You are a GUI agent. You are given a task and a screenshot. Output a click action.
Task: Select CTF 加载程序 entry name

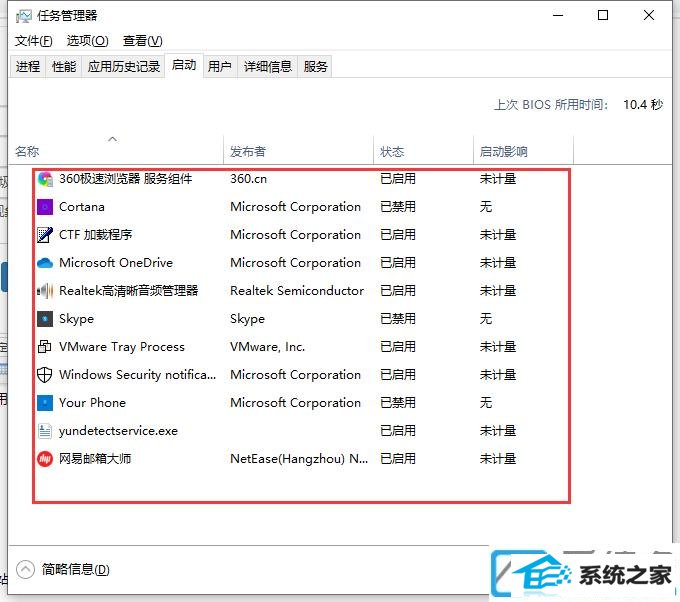tap(95, 235)
